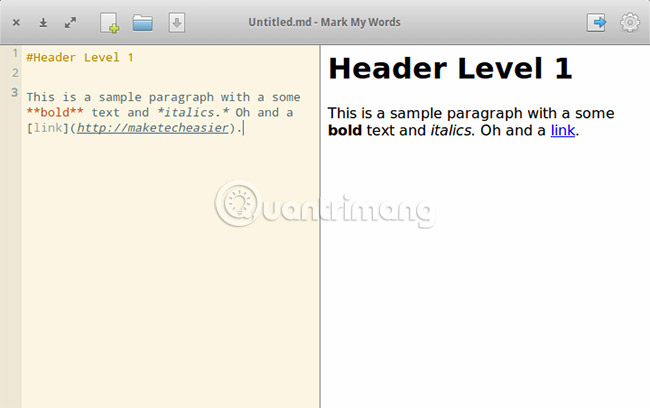Click 'This is a sample paragraph' in the preview
Screen dimensions: 650x408
tap(425, 113)
